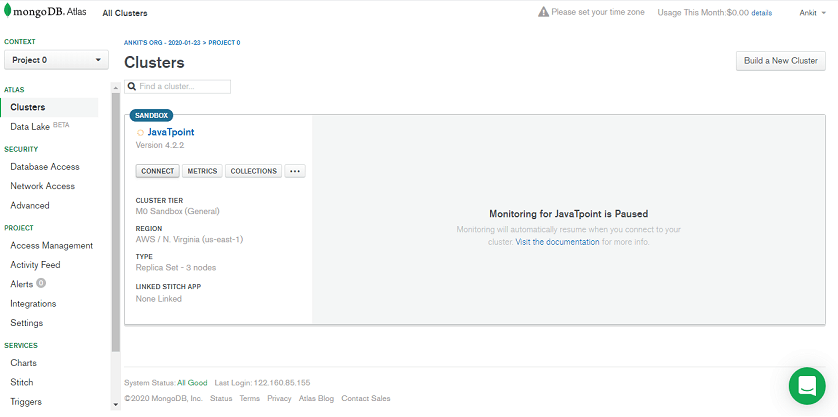The width and height of the screenshot is (838, 417).
Task: Open Integrations page
Action: (33, 304)
